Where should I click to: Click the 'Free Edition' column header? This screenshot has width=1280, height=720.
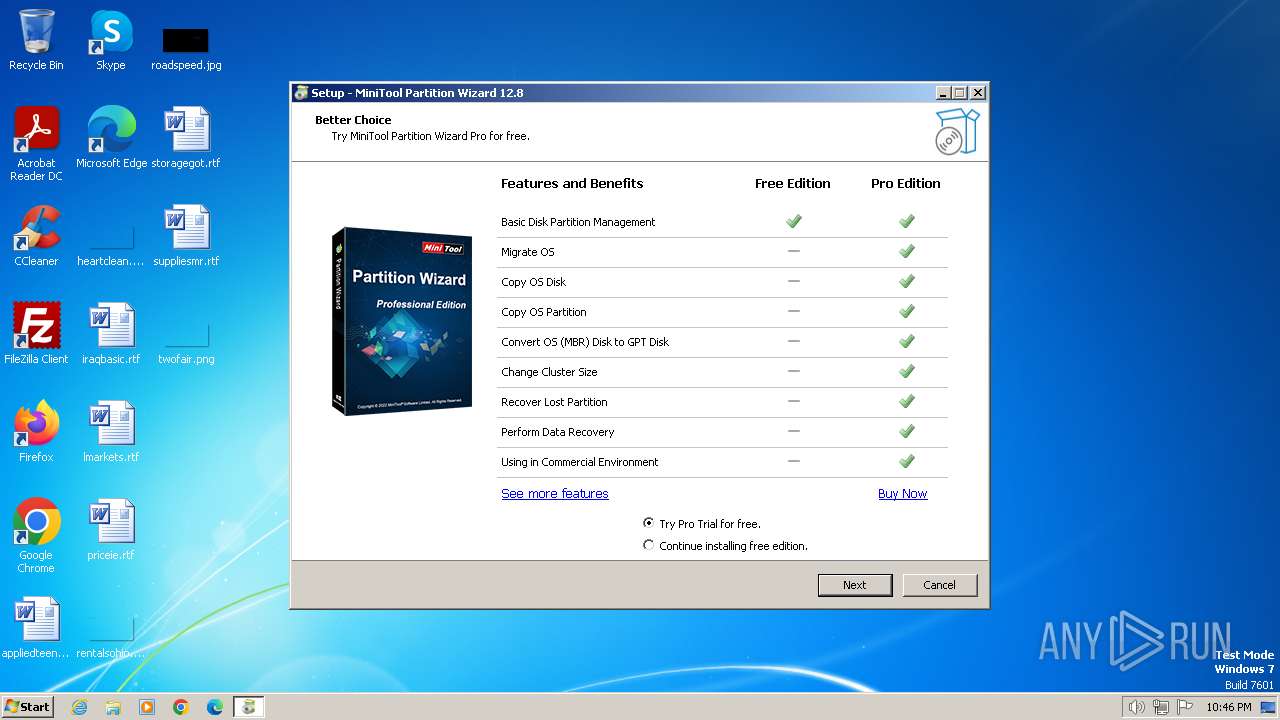click(793, 184)
